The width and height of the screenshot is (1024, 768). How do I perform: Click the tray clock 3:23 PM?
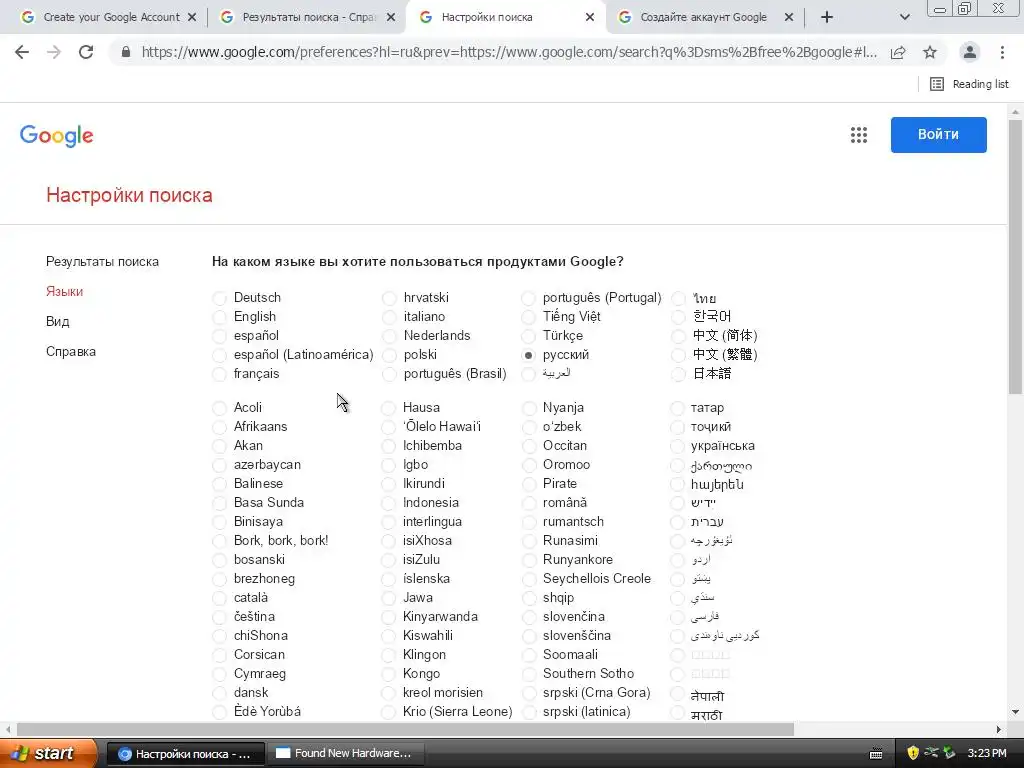tap(987, 753)
